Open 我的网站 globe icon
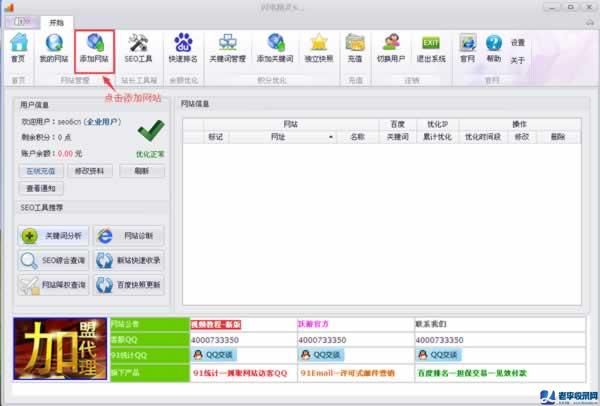 [54, 48]
